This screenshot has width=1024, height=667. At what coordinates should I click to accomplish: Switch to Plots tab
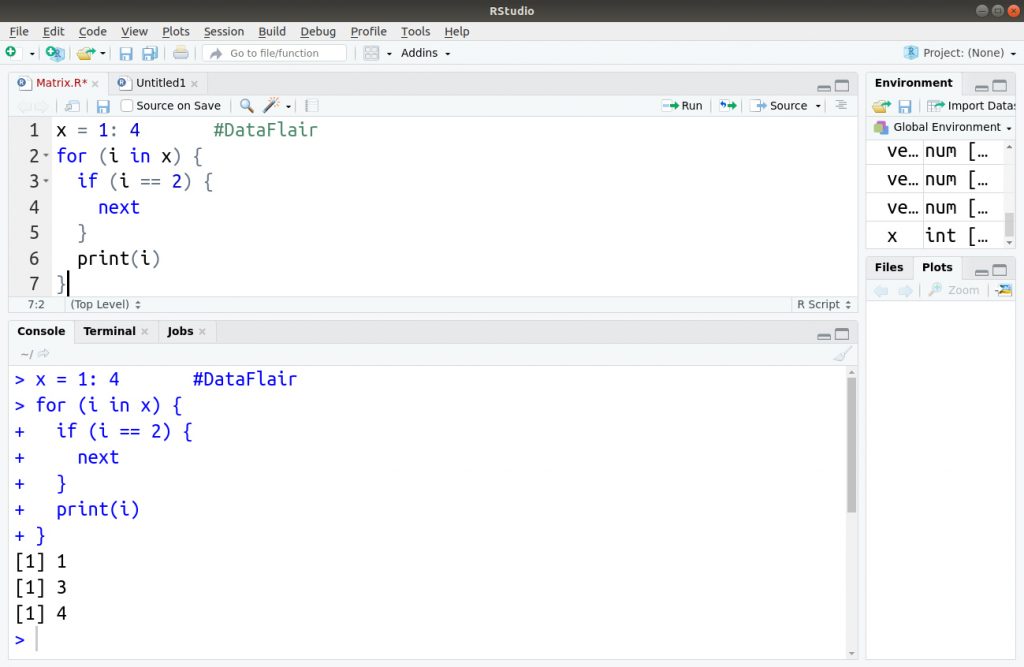[937, 267]
